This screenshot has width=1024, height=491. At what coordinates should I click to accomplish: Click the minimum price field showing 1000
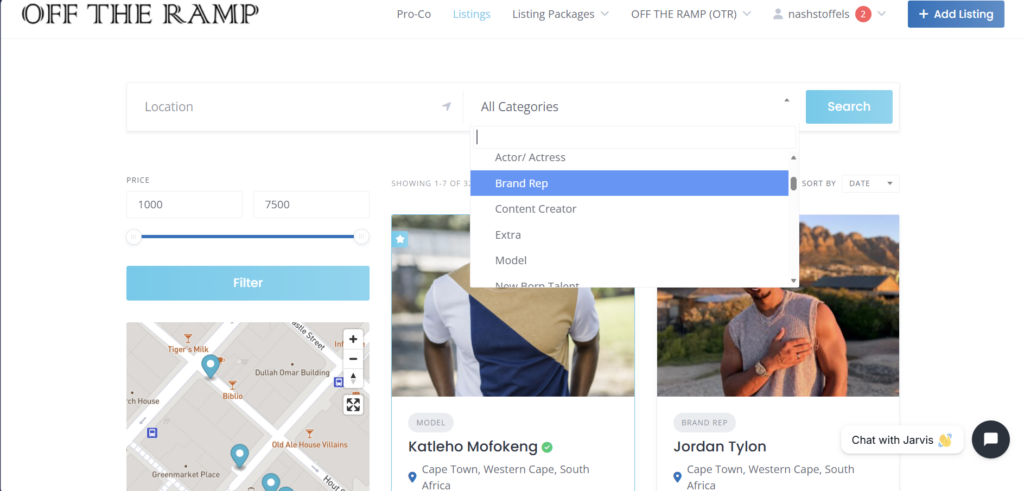click(x=184, y=204)
